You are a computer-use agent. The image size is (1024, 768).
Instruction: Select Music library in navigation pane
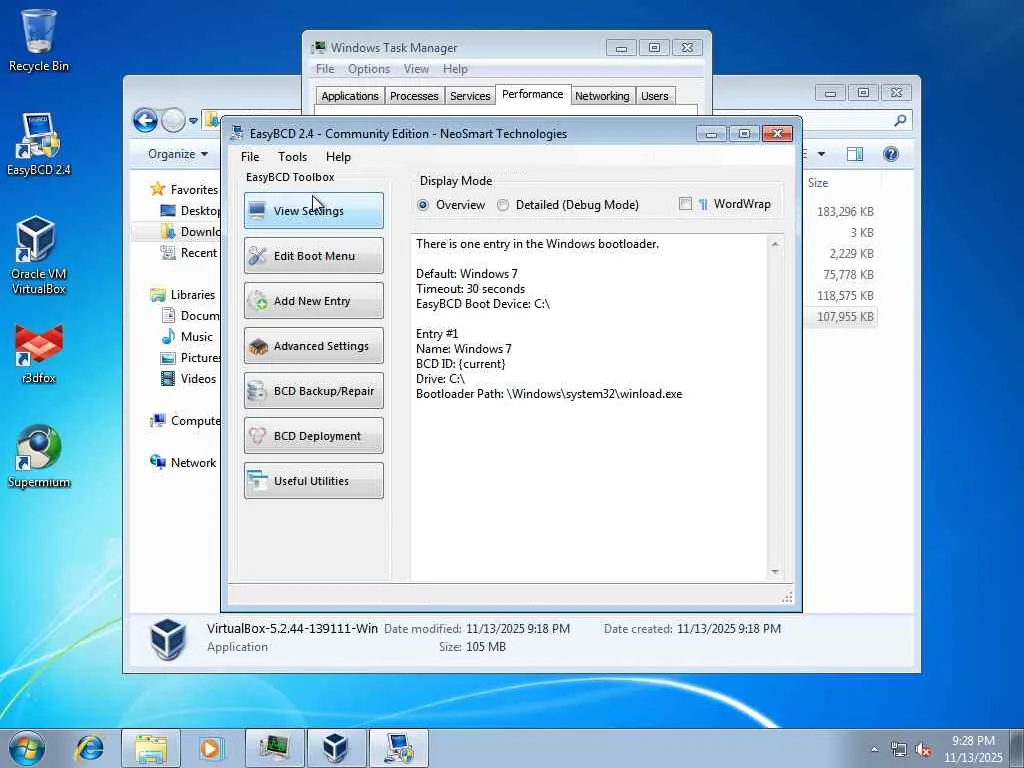(x=187, y=336)
